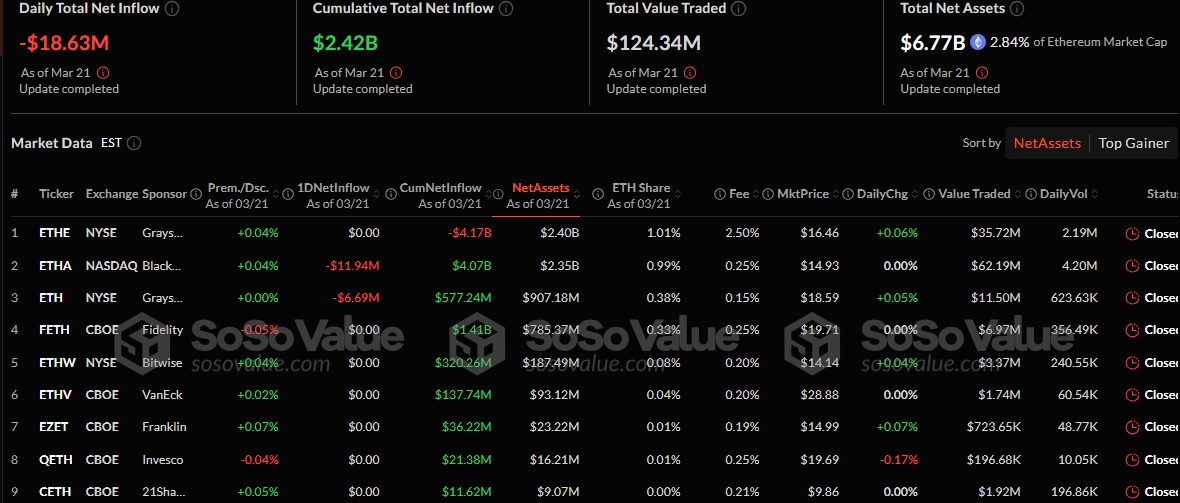
Task: Click sort arrows after CumNetInflow header
Action: click(x=489, y=196)
